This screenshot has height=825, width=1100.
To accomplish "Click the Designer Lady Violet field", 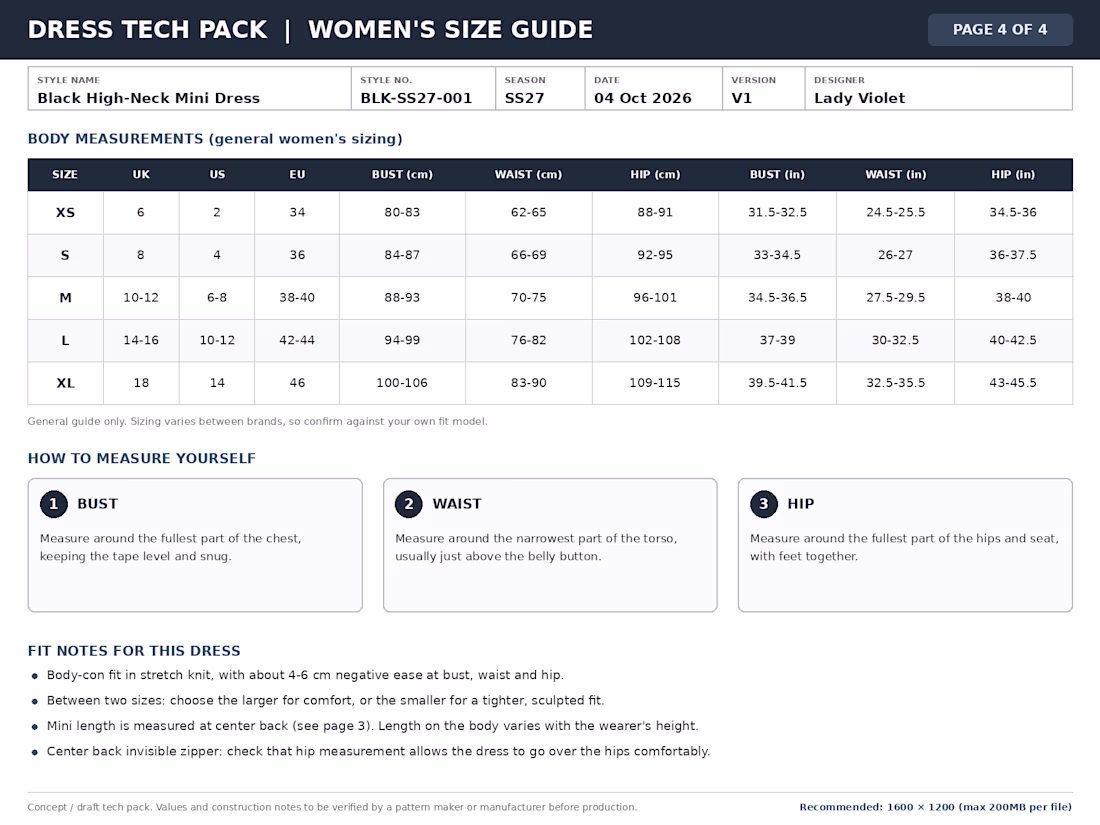I will coord(939,88).
